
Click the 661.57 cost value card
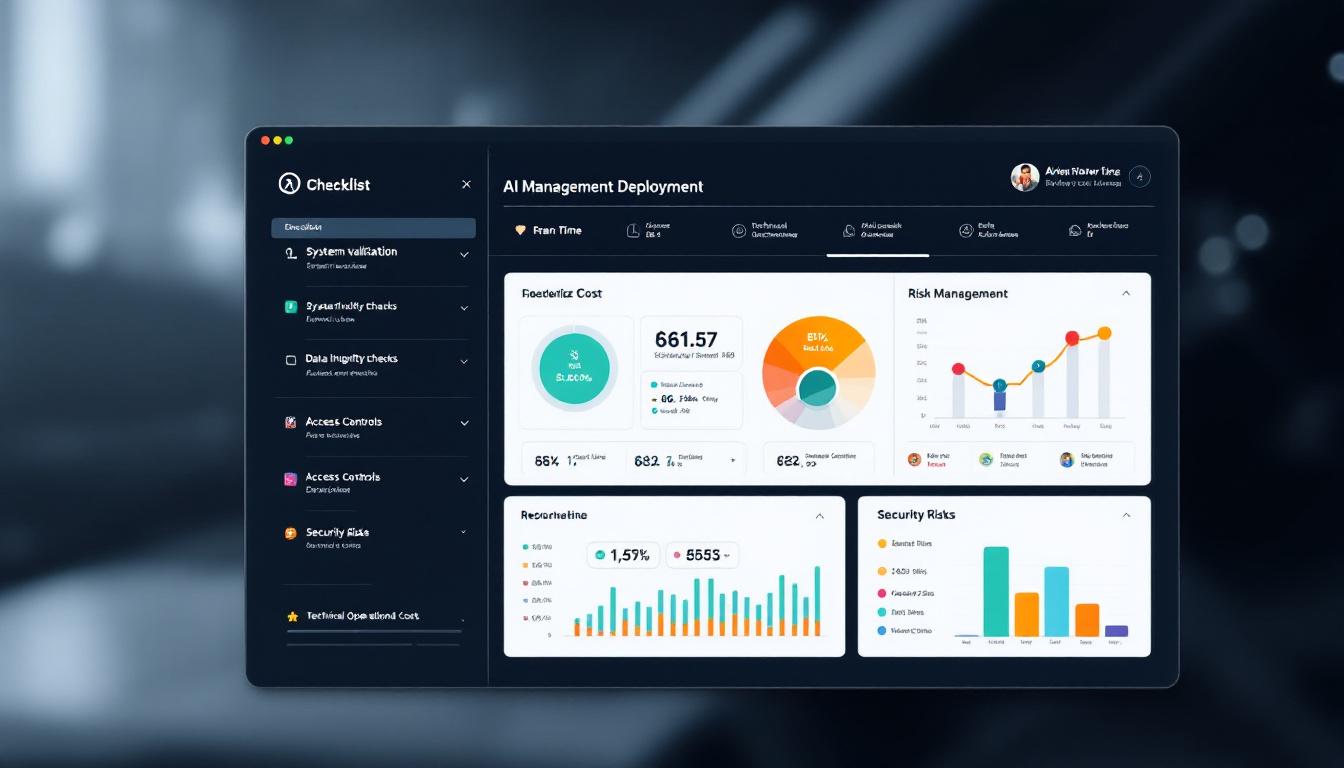point(691,343)
